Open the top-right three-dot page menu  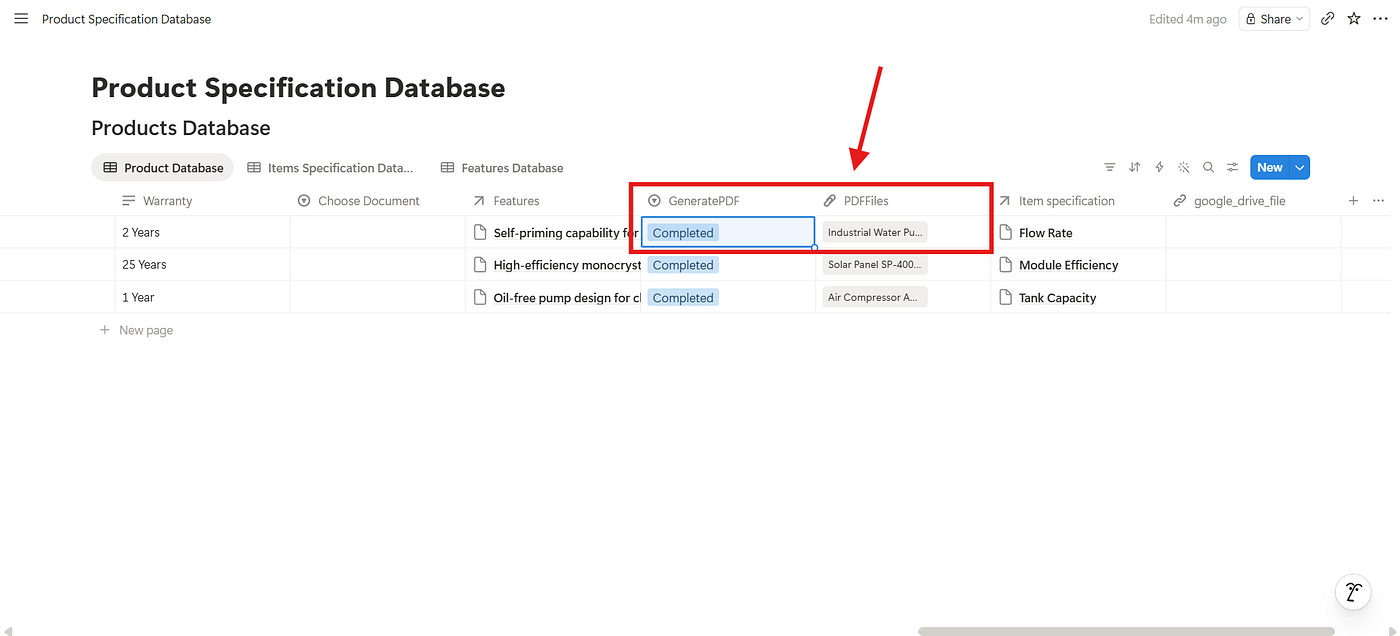pyautogui.click(x=1380, y=19)
